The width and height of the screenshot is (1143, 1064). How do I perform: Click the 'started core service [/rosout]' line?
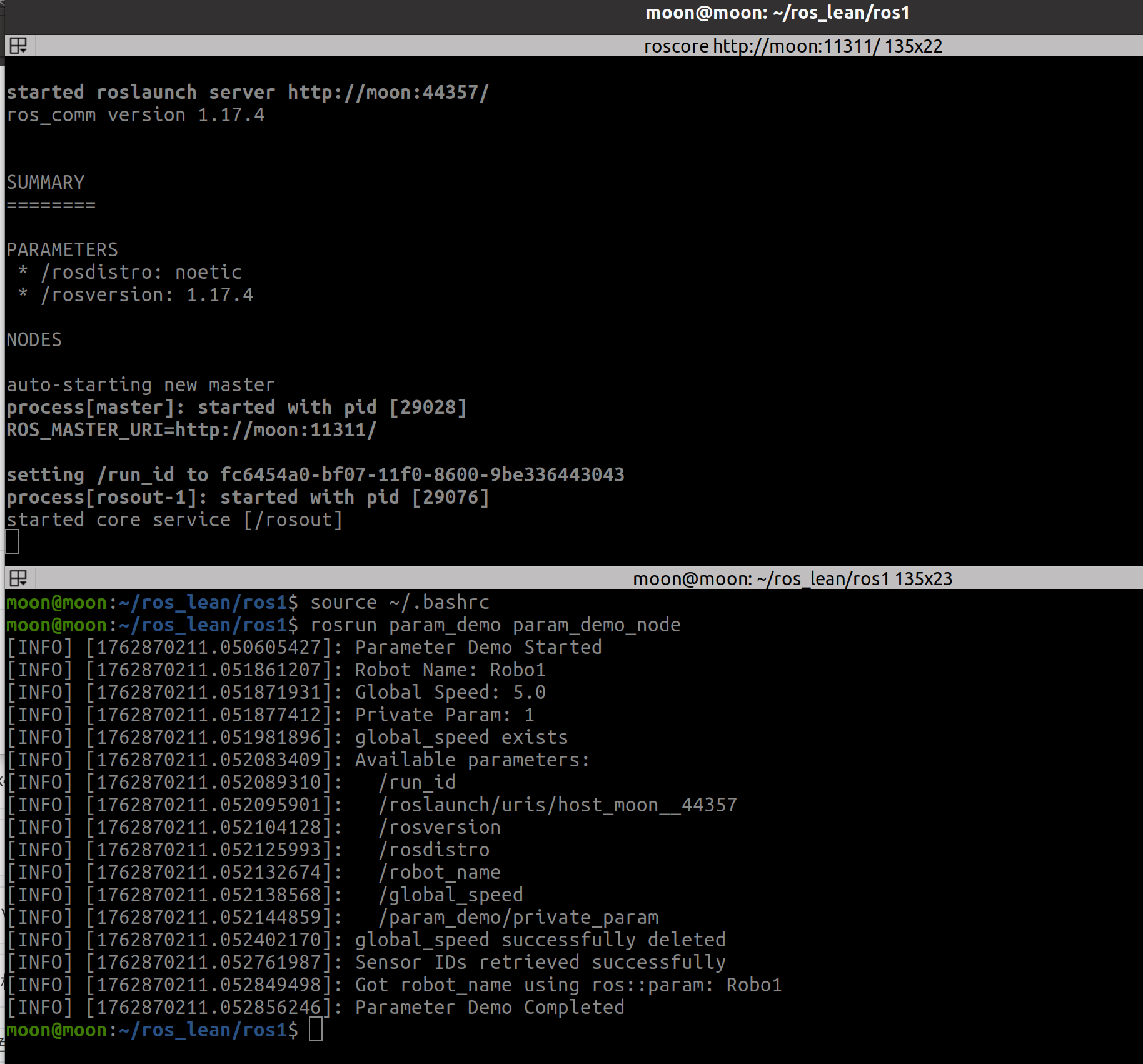tap(174, 520)
